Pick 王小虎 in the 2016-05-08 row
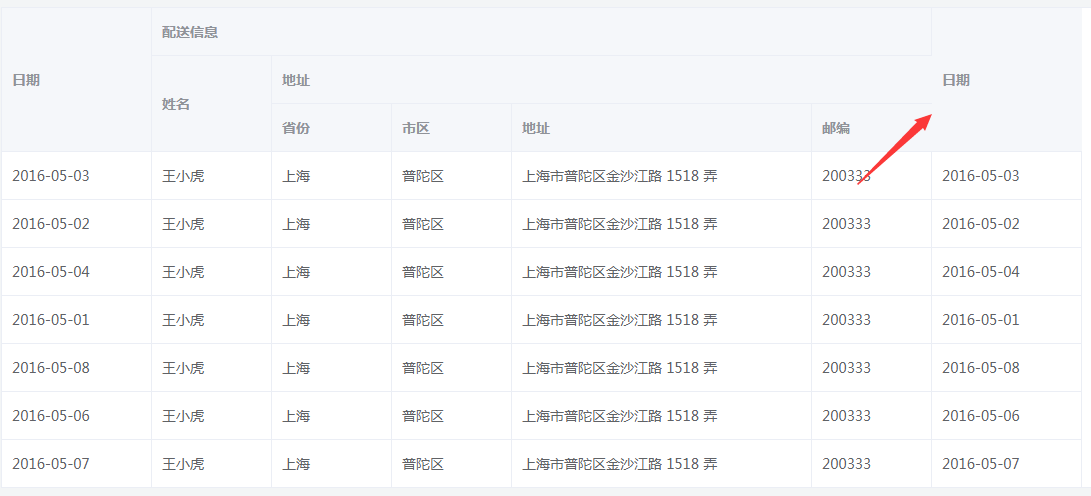The width and height of the screenshot is (1091, 496). pos(183,368)
